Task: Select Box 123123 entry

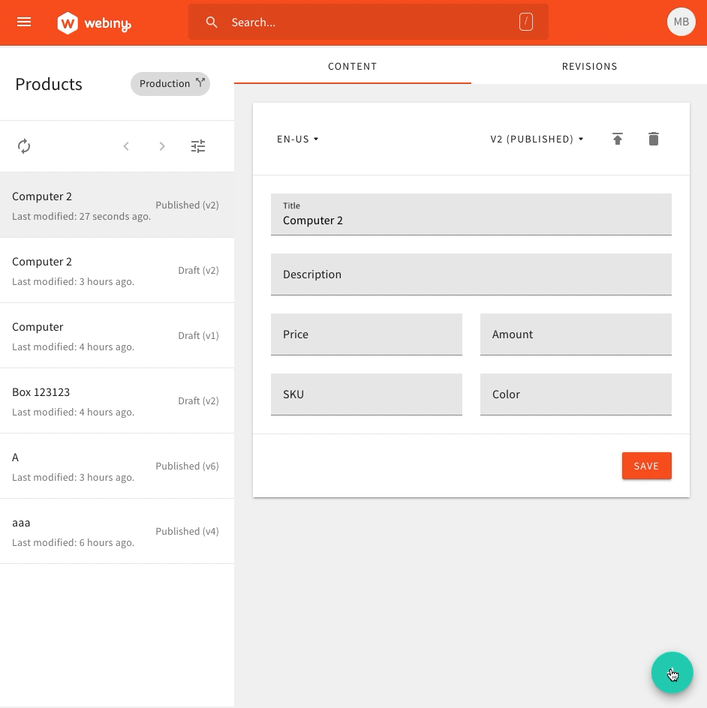Action: 117,401
